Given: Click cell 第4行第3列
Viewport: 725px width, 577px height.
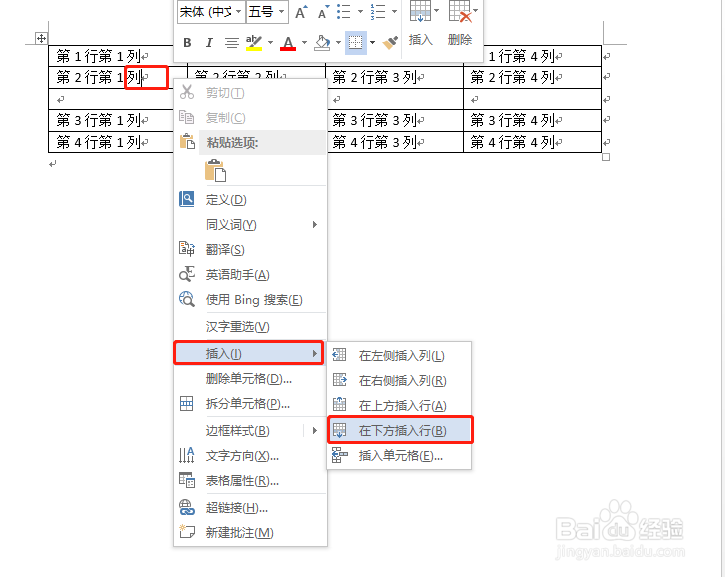Looking at the screenshot, I should coord(395,142).
